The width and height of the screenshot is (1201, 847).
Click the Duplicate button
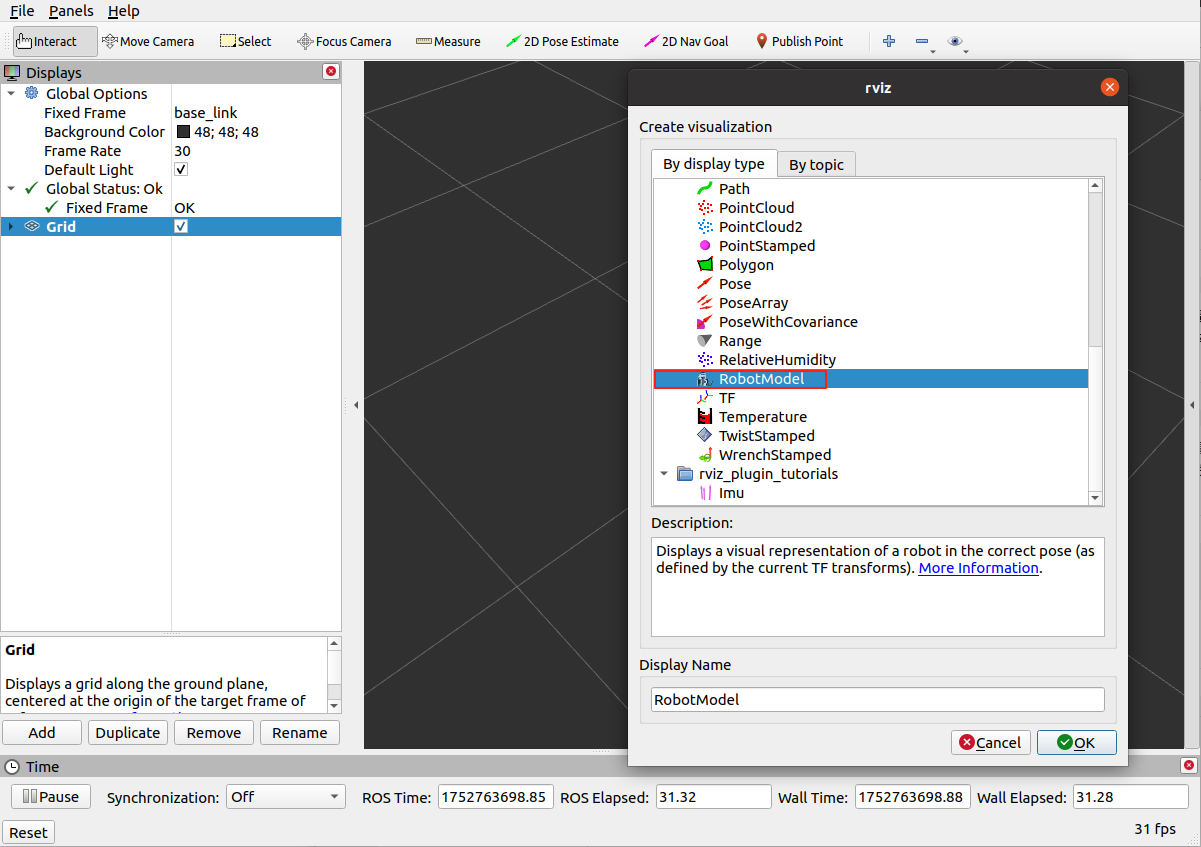tap(128, 732)
